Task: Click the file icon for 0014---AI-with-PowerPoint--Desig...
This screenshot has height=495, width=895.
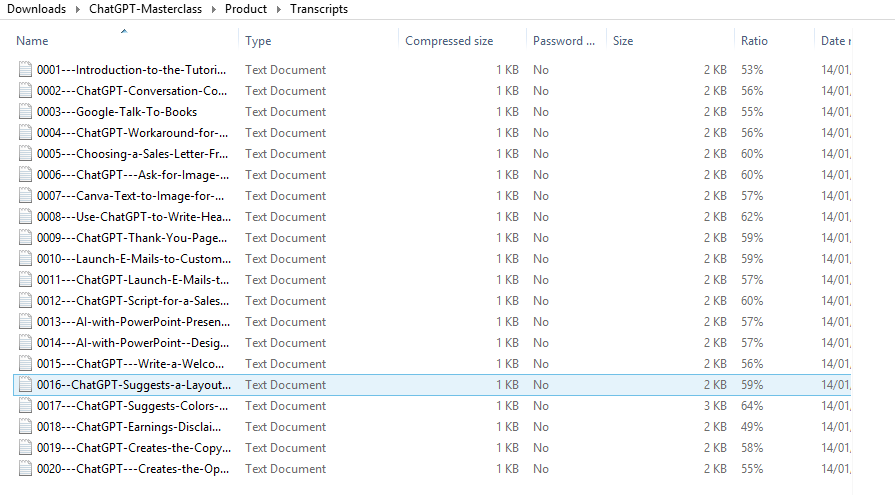Action: click(25, 343)
